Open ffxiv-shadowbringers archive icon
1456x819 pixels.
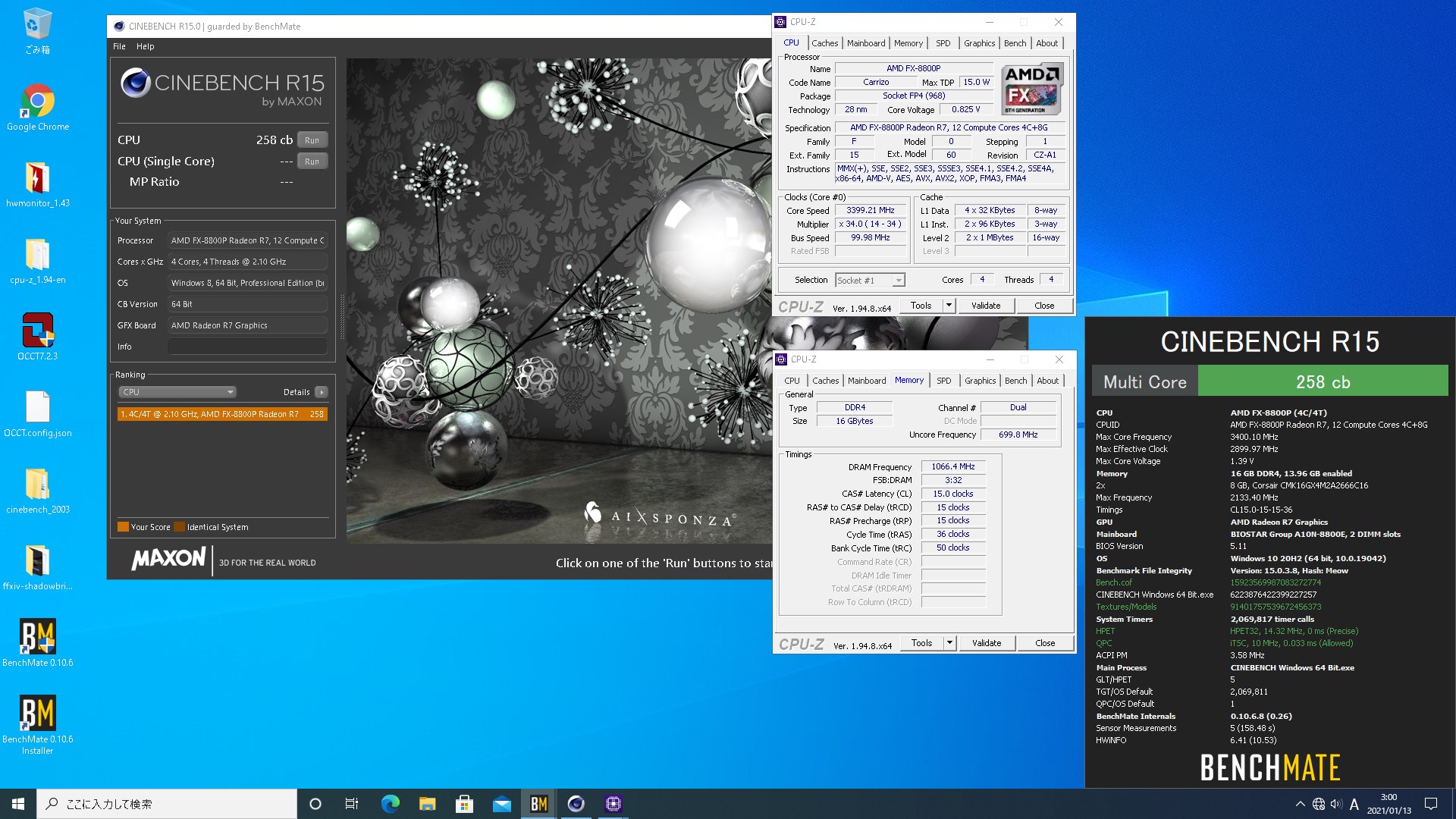point(37,567)
